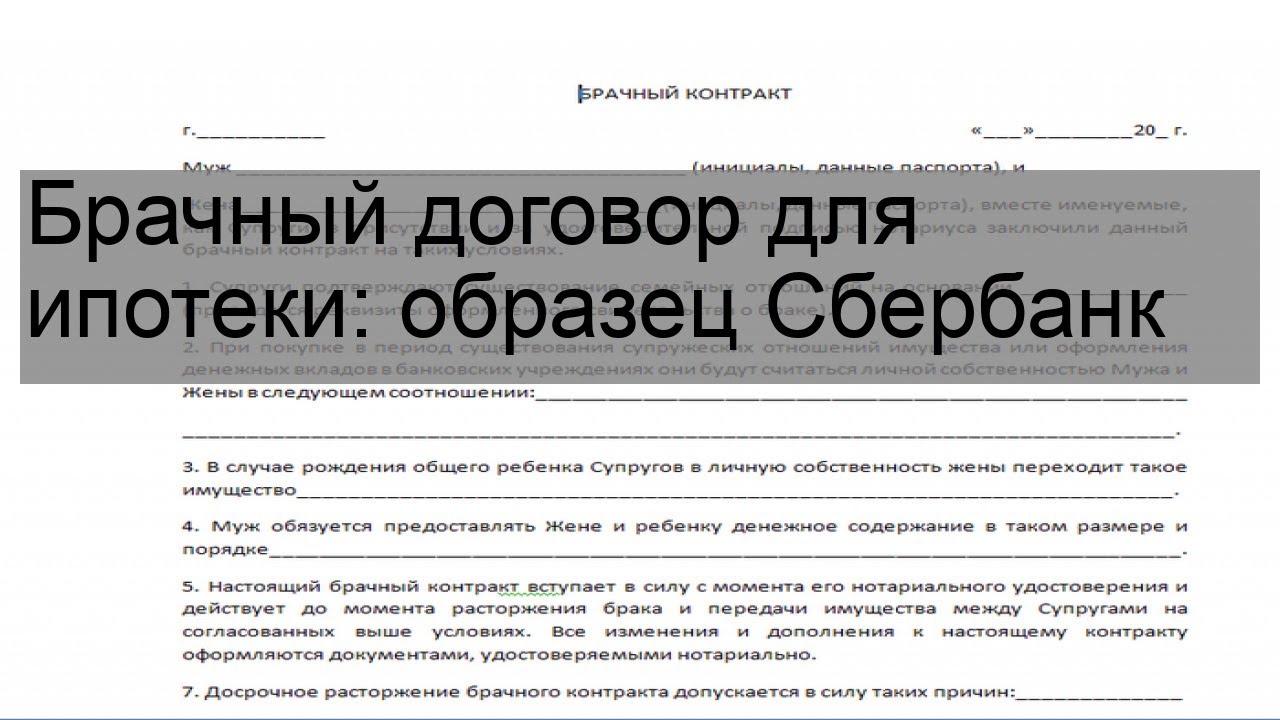Click the line "оформляются документами, удостоверяемыми нотариально."
The width and height of the screenshot is (1280, 720).
pos(499,656)
